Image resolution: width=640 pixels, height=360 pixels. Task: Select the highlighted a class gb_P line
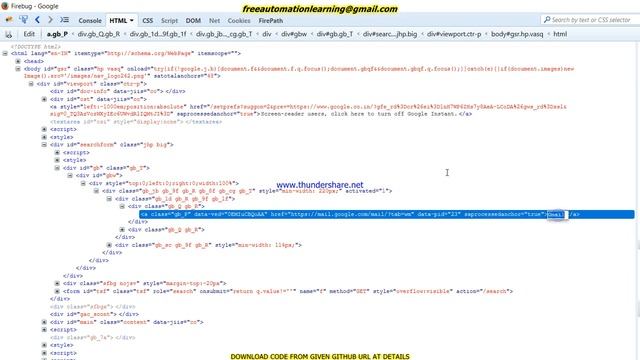(387, 214)
